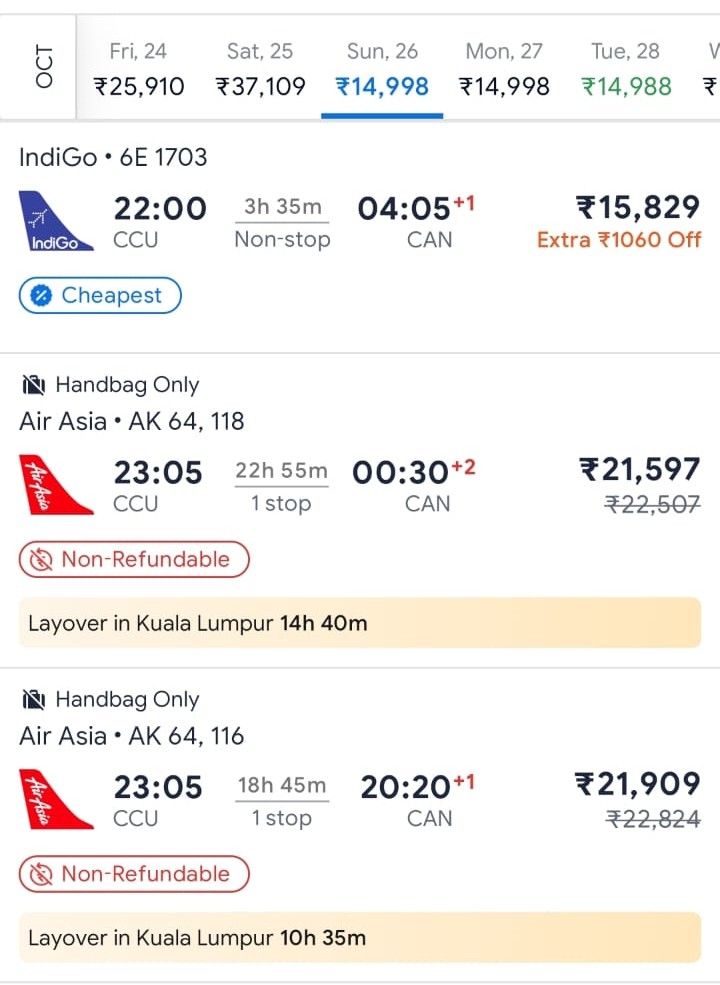720x985 pixels.
Task: Open the Kuala Lumpur 10h 35m layover banner
Action: coord(360,937)
